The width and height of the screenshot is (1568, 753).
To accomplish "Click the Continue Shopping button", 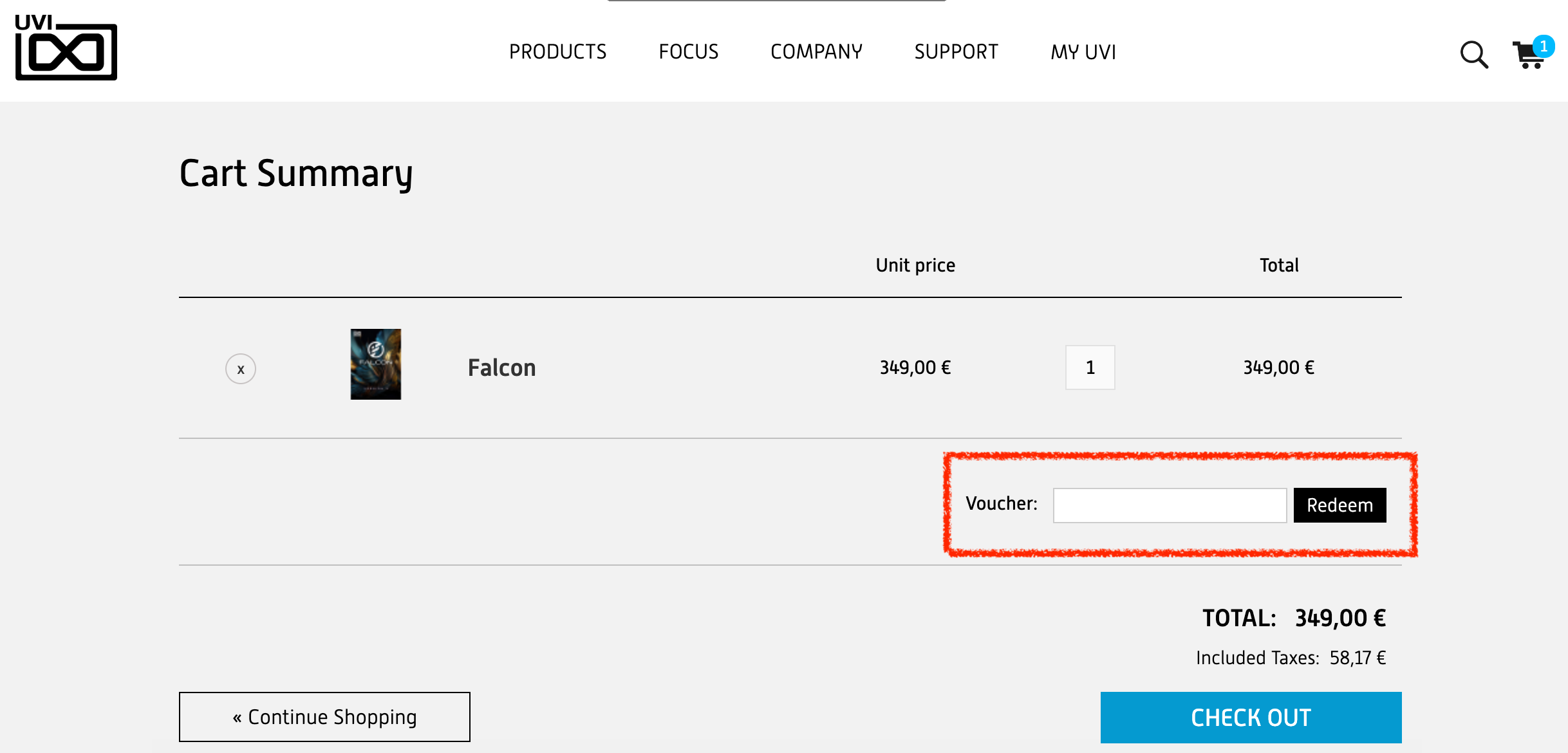I will [324, 717].
